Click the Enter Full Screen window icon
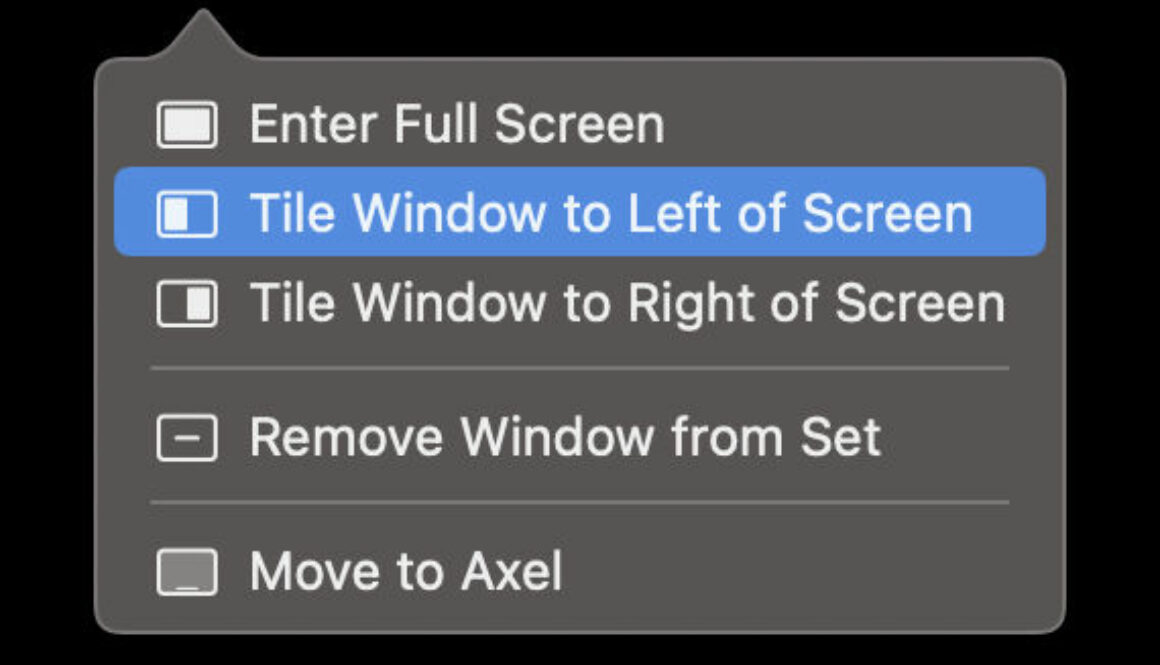This screenshot has width=1160, height=665. click(186, 124)
